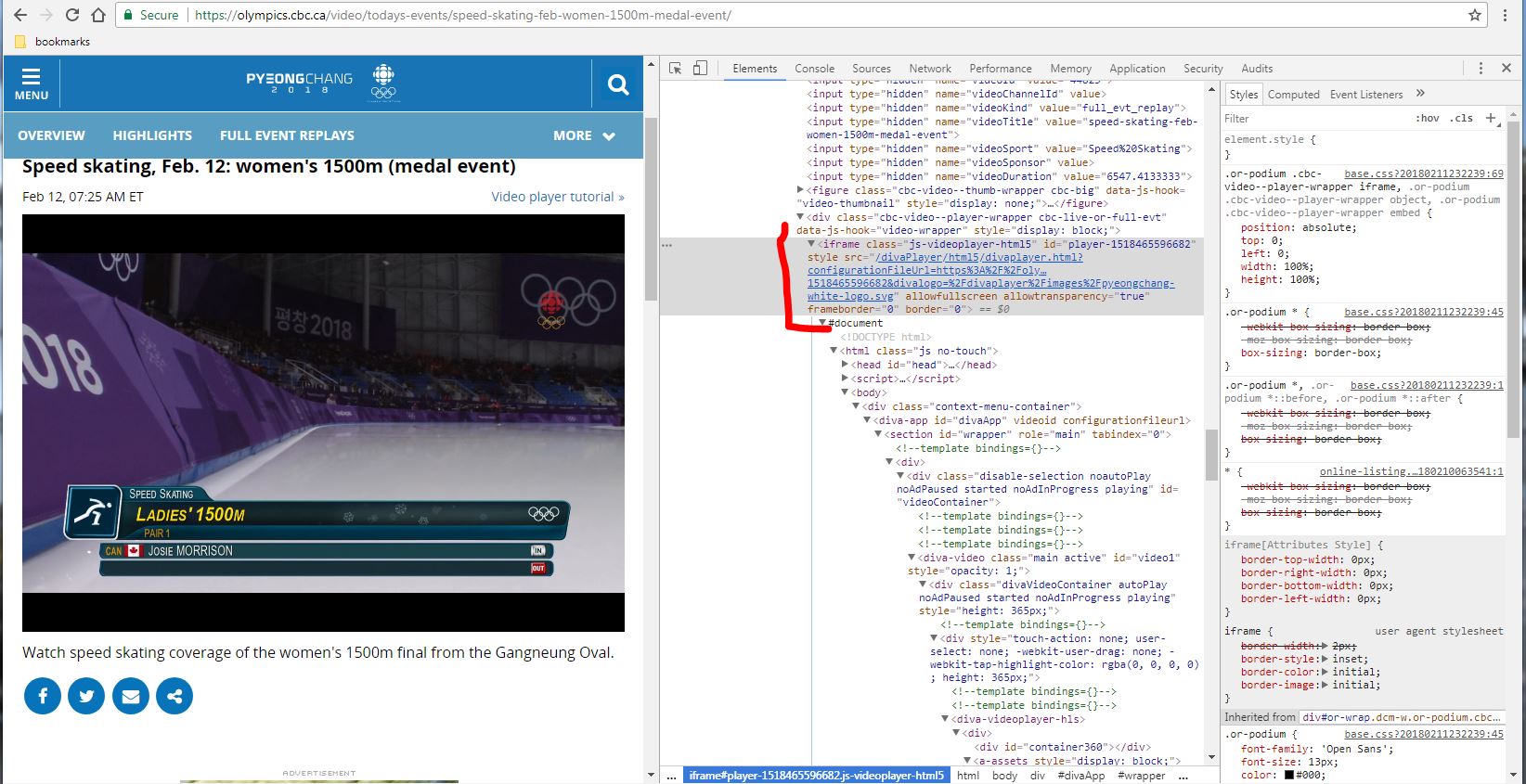Select the body breadcrumb

click(x=1004, y=776)
